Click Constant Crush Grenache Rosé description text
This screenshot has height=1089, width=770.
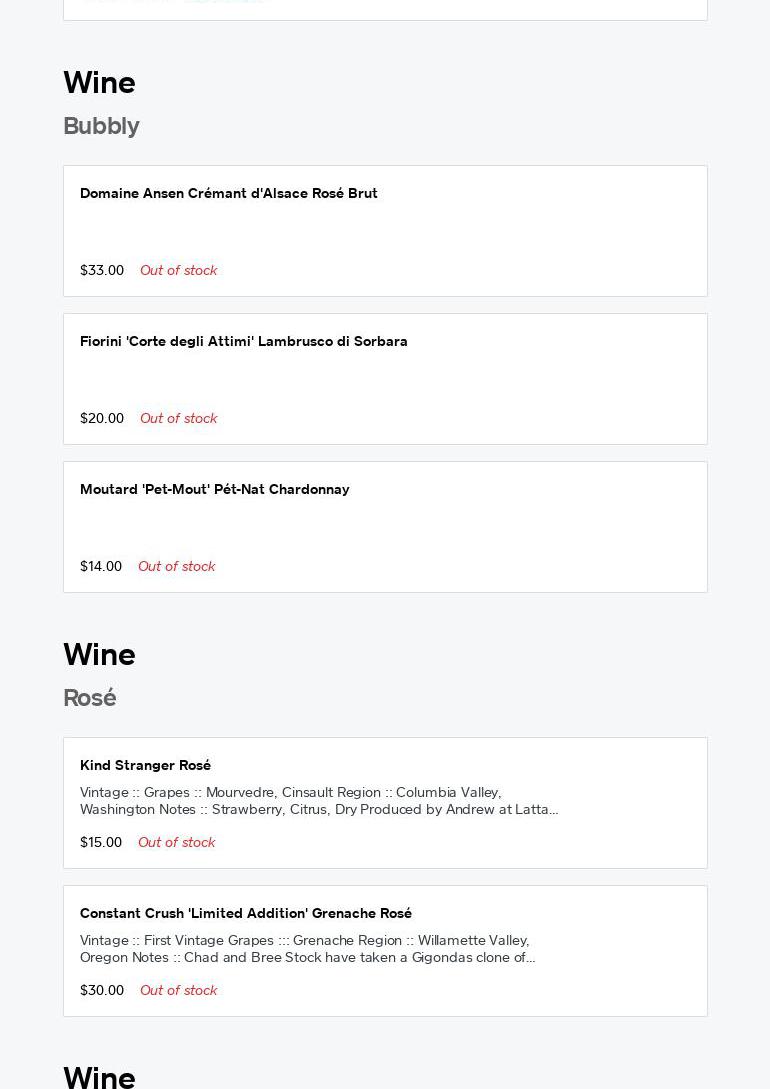click(x=308, y=949)
